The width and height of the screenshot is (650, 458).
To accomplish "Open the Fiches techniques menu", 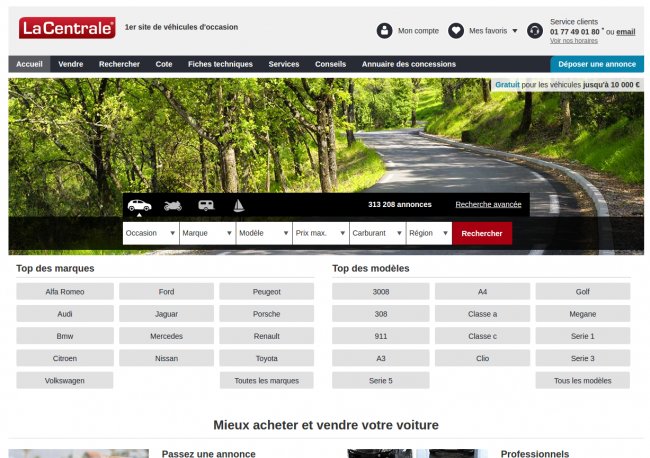I will 220,64.
